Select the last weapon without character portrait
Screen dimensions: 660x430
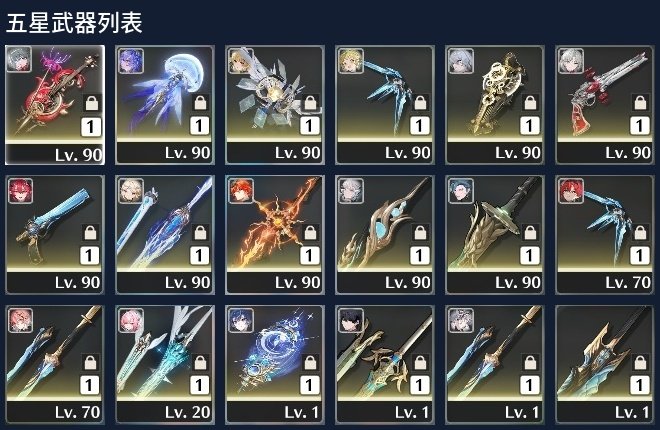(605, 364)
